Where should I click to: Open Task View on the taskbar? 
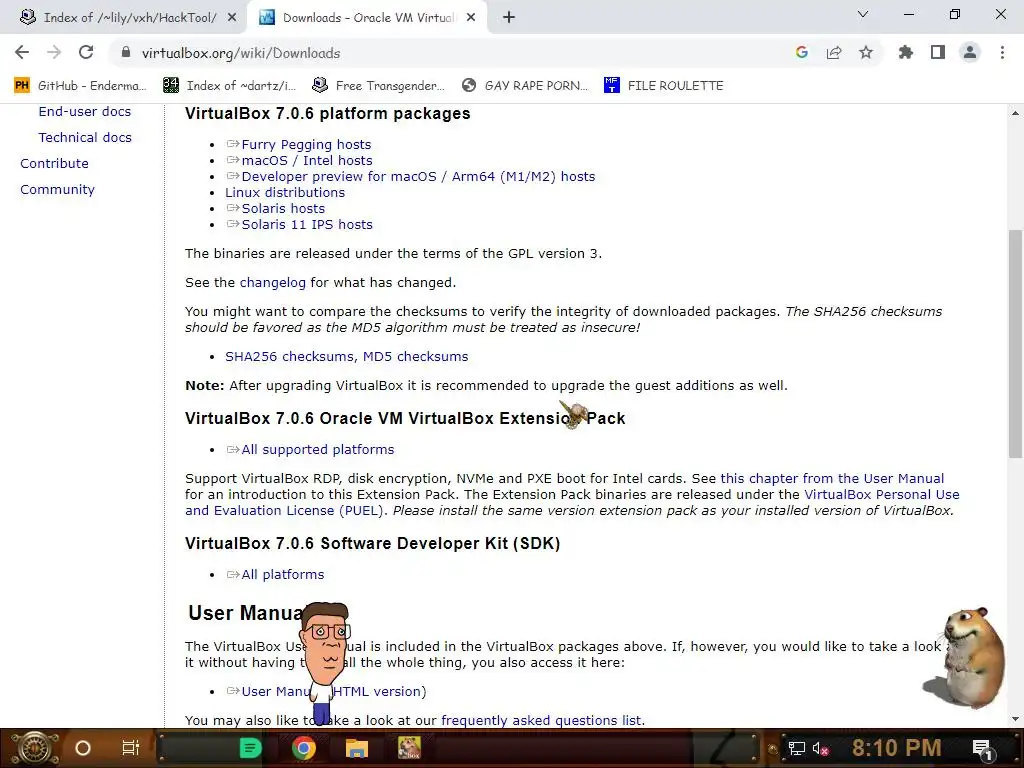coord(131,748)
